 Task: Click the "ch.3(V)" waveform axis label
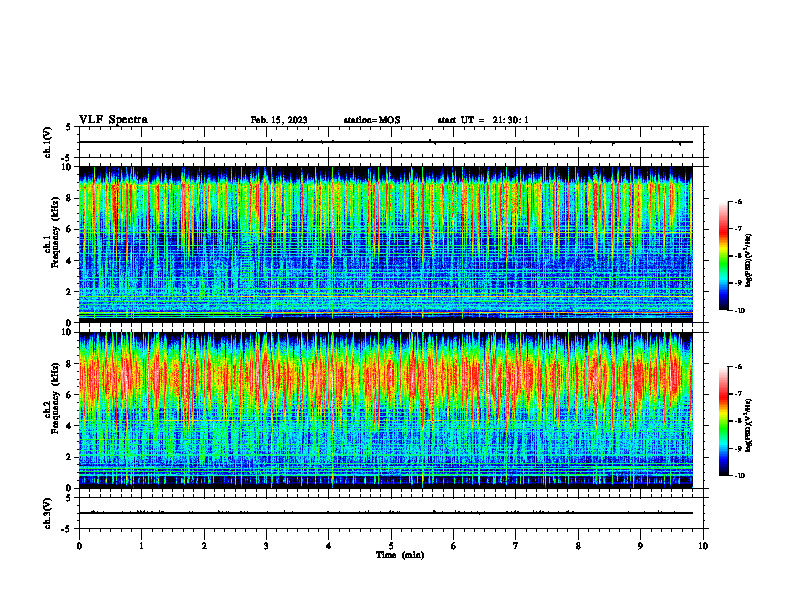tap(48, 513)
